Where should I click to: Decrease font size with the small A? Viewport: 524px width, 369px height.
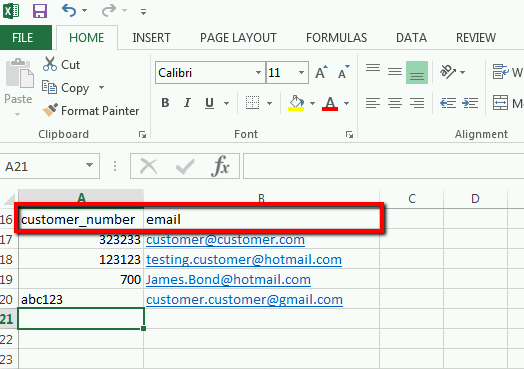(x=343, y=72)
